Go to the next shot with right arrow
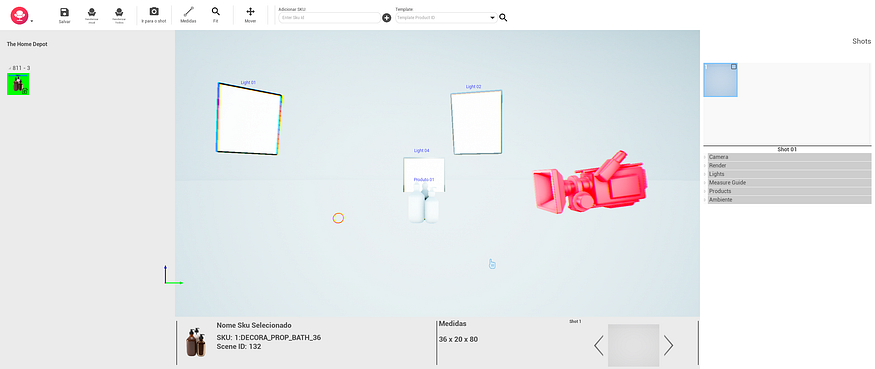 [x=668, y=346]
